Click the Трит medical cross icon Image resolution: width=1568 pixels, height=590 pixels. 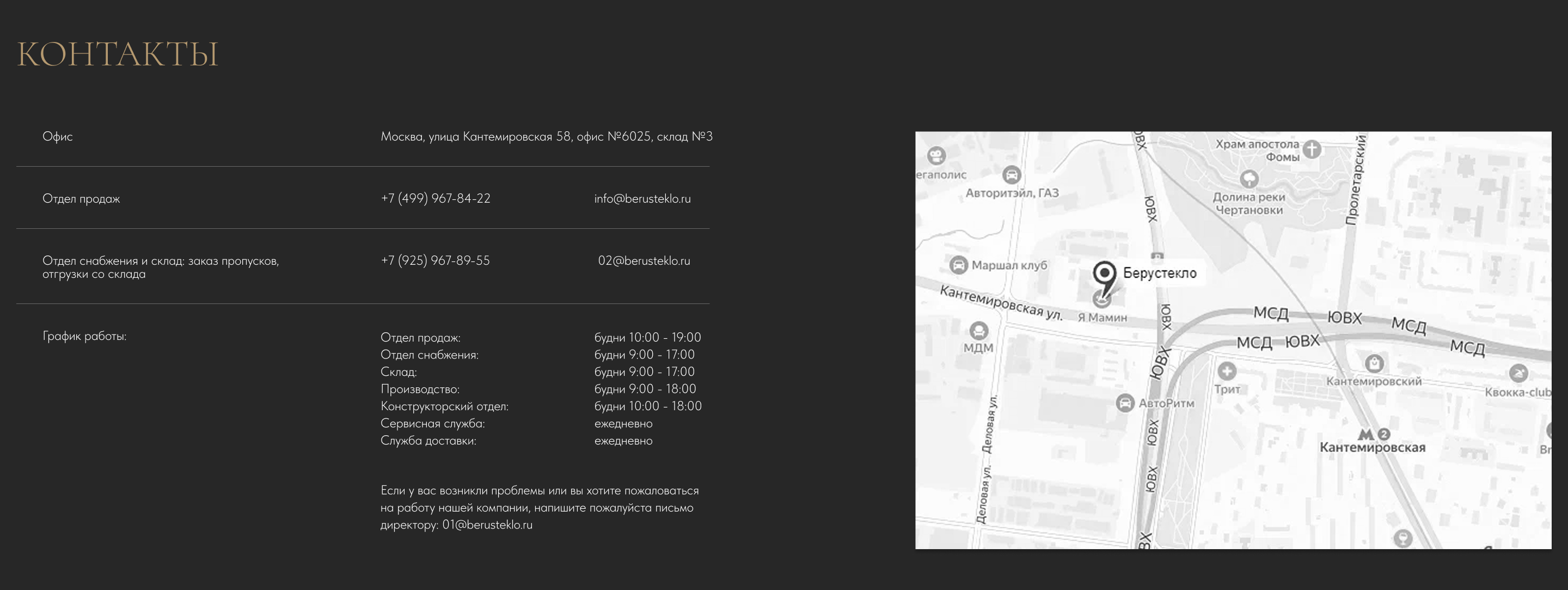(x=1227, y=371)
